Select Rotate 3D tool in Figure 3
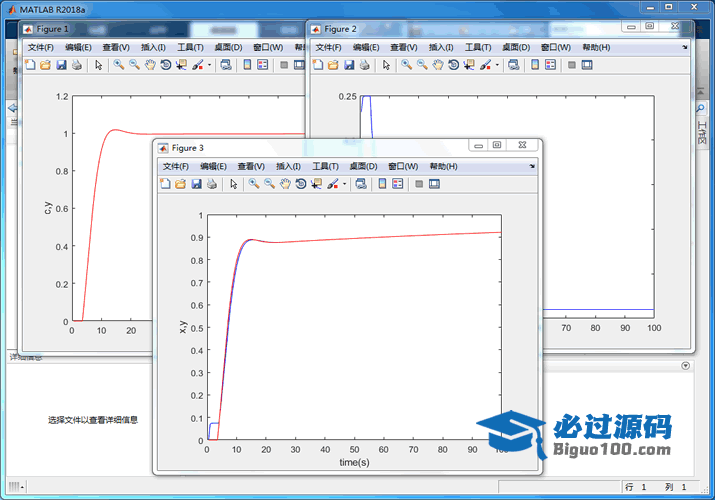Screen dimensions: 715x500 coord(301,184)
